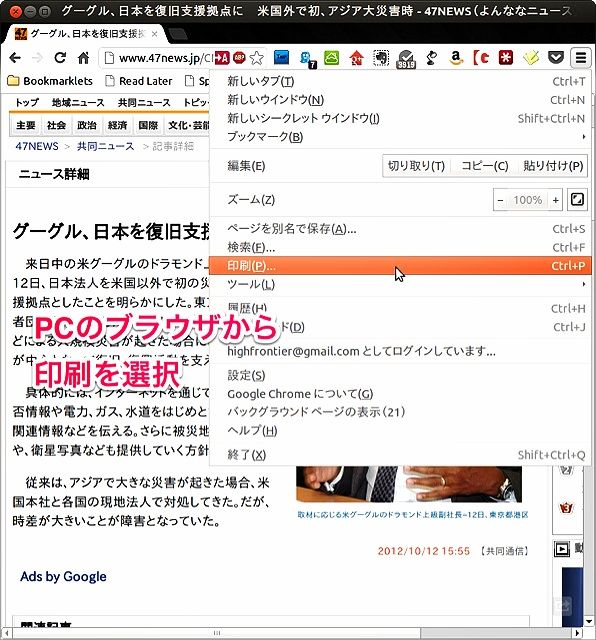Click the 切り取り edit button

point(416,166)
